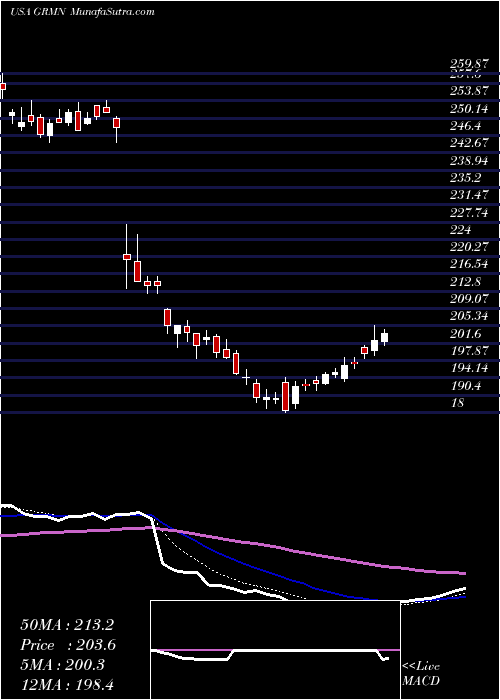Click the 12MA : 198.4 readout
The image size is (500, 700).
pyautogui.click(x=68, y=684)
